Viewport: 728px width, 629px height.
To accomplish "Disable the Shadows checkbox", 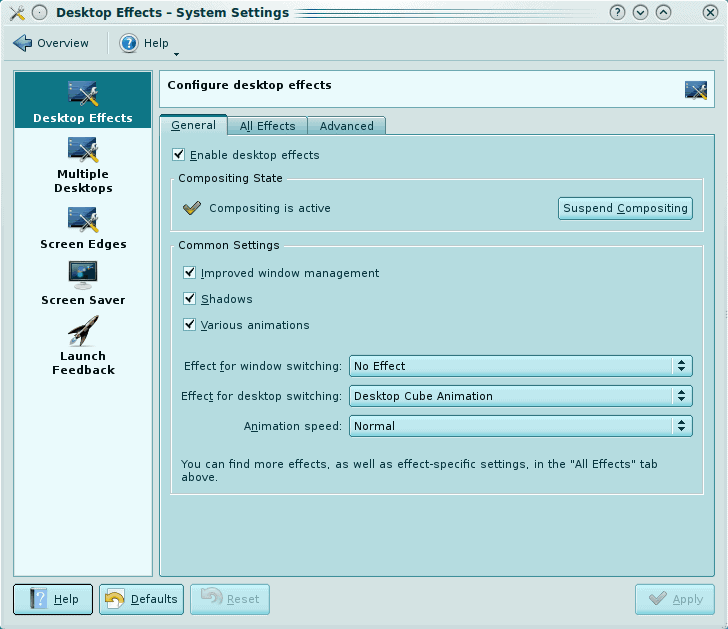I will tap(189, 298).
